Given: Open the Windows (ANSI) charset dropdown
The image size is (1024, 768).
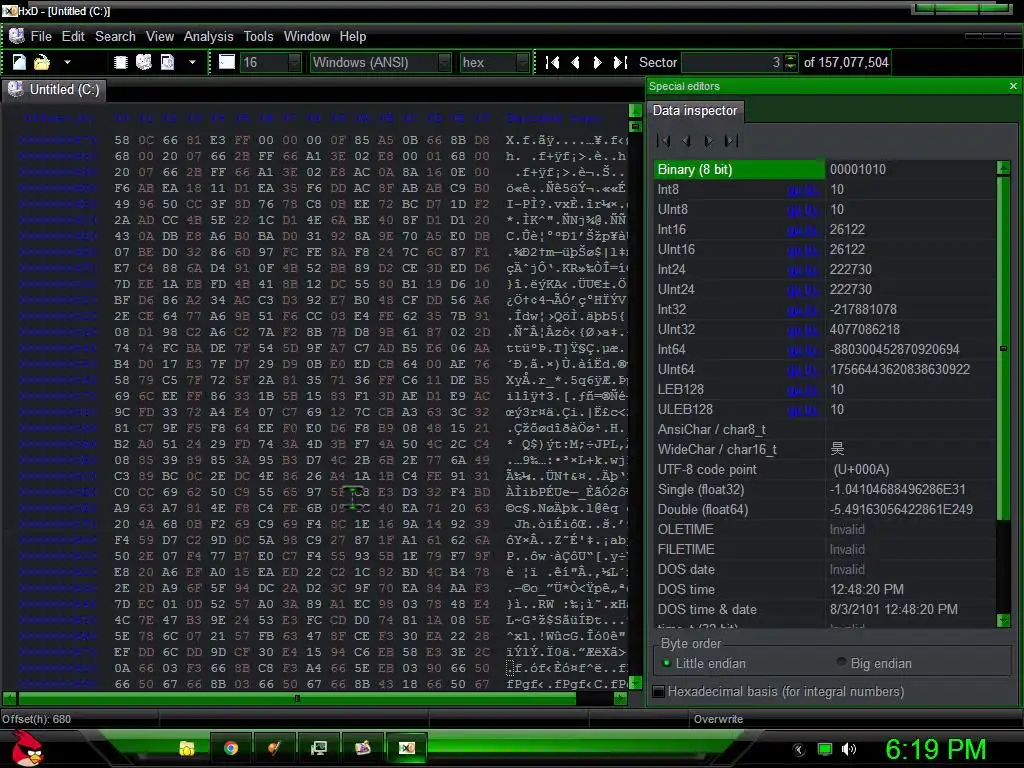Looking at the screenshot, I should click(x=380, y=62).
